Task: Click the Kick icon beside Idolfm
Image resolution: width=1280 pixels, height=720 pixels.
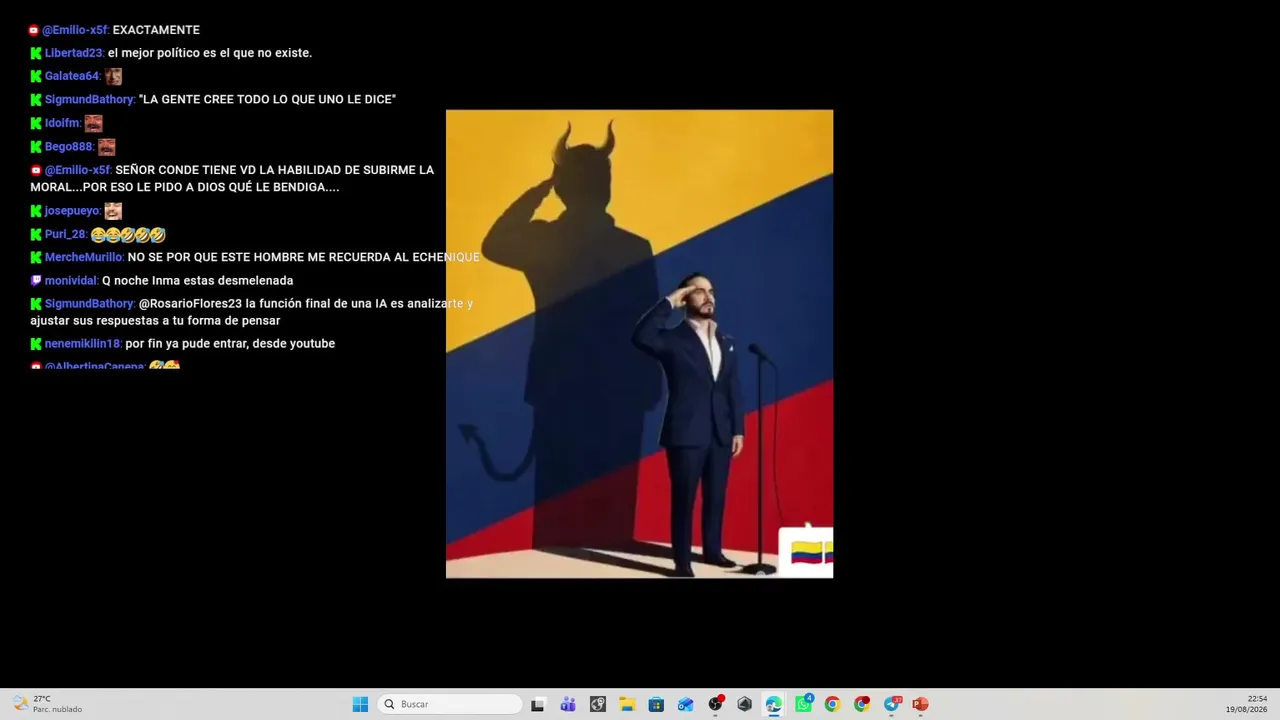Action: (36, 123)
